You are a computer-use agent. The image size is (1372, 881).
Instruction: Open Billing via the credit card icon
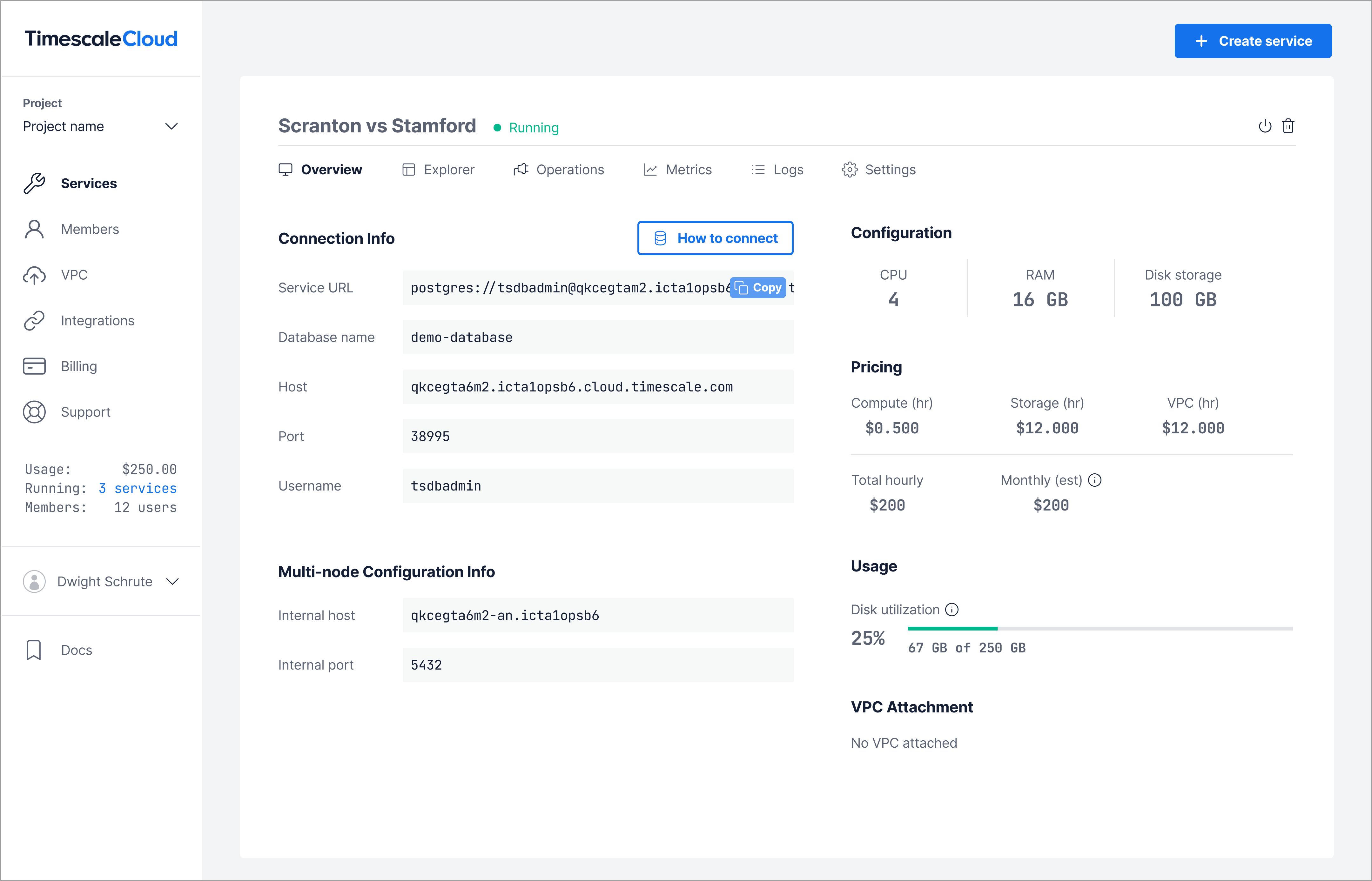(x=34, y=366)
